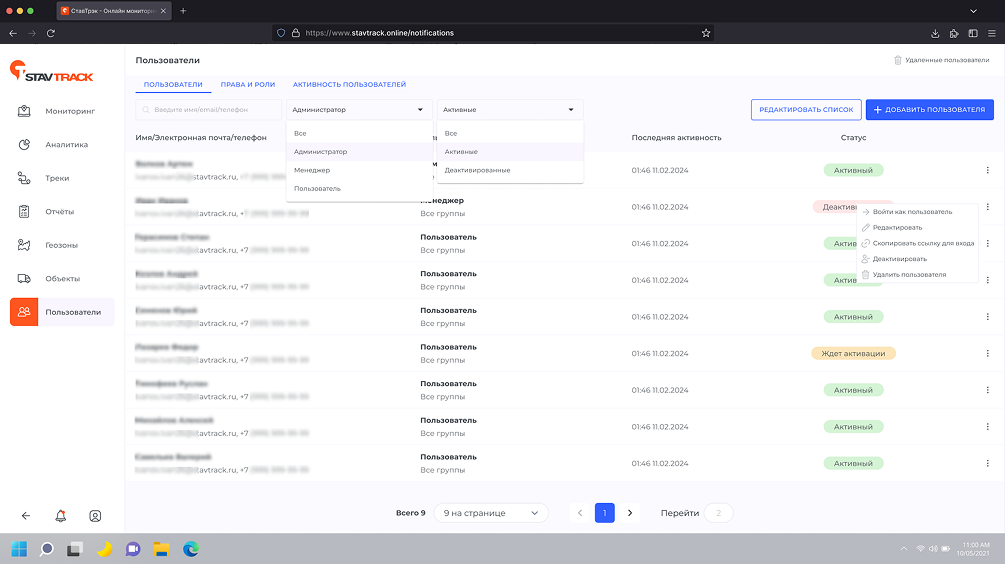Image resolution: width=1005 pixels, height=564 pixels.
Task: Open Объекты section in sidebar
Action: [62, 278]
